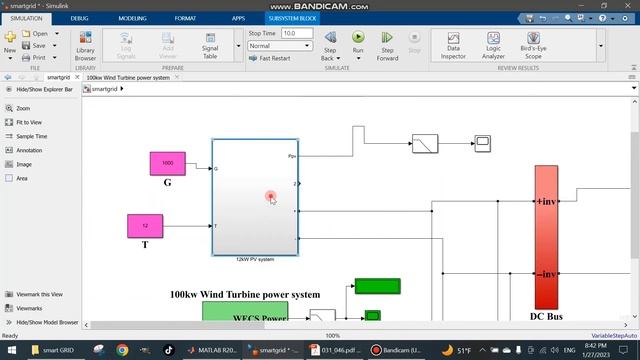Open the Step Back dropdown arrow
Image resolution: width=640 pixels, height=360 pixels.
click(x=338, y=58)
